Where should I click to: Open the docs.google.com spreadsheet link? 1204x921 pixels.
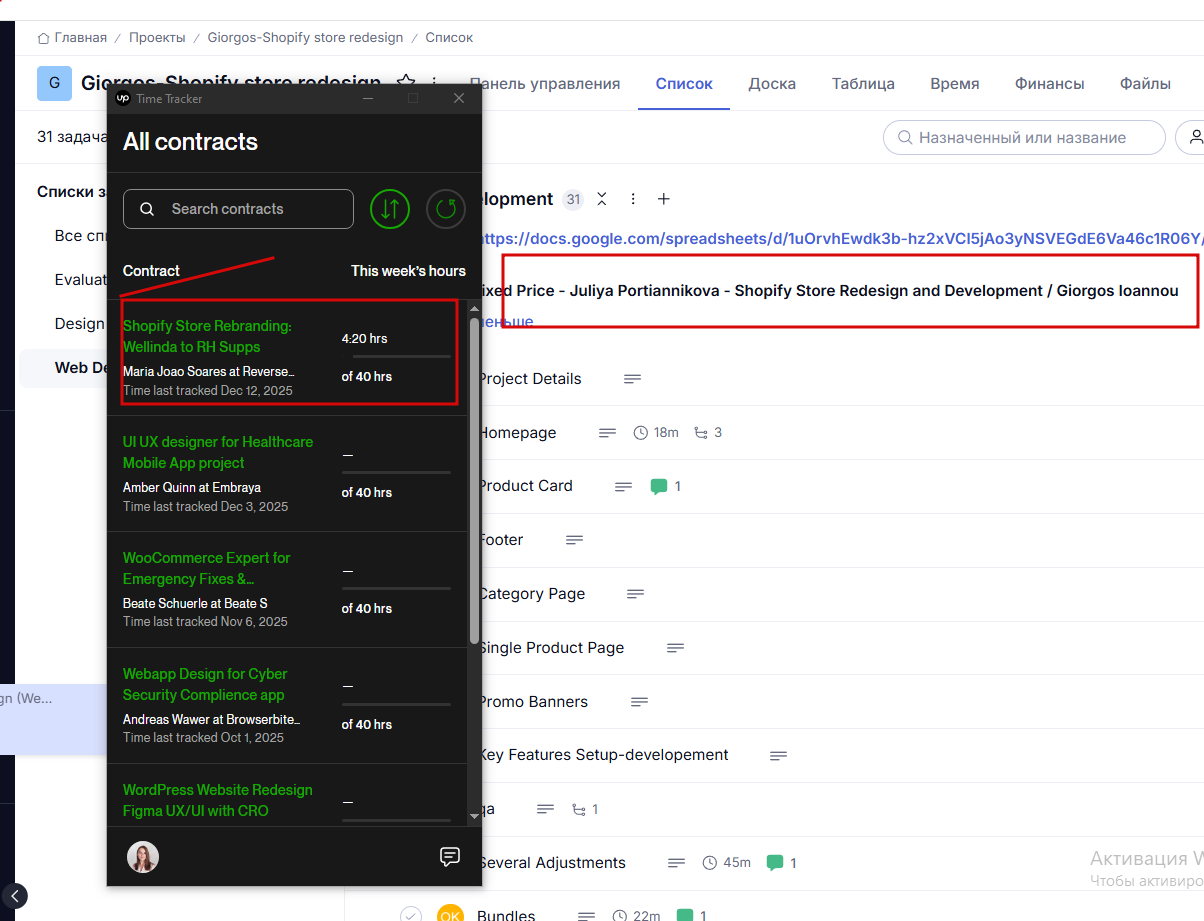click(x=843, y=239)
